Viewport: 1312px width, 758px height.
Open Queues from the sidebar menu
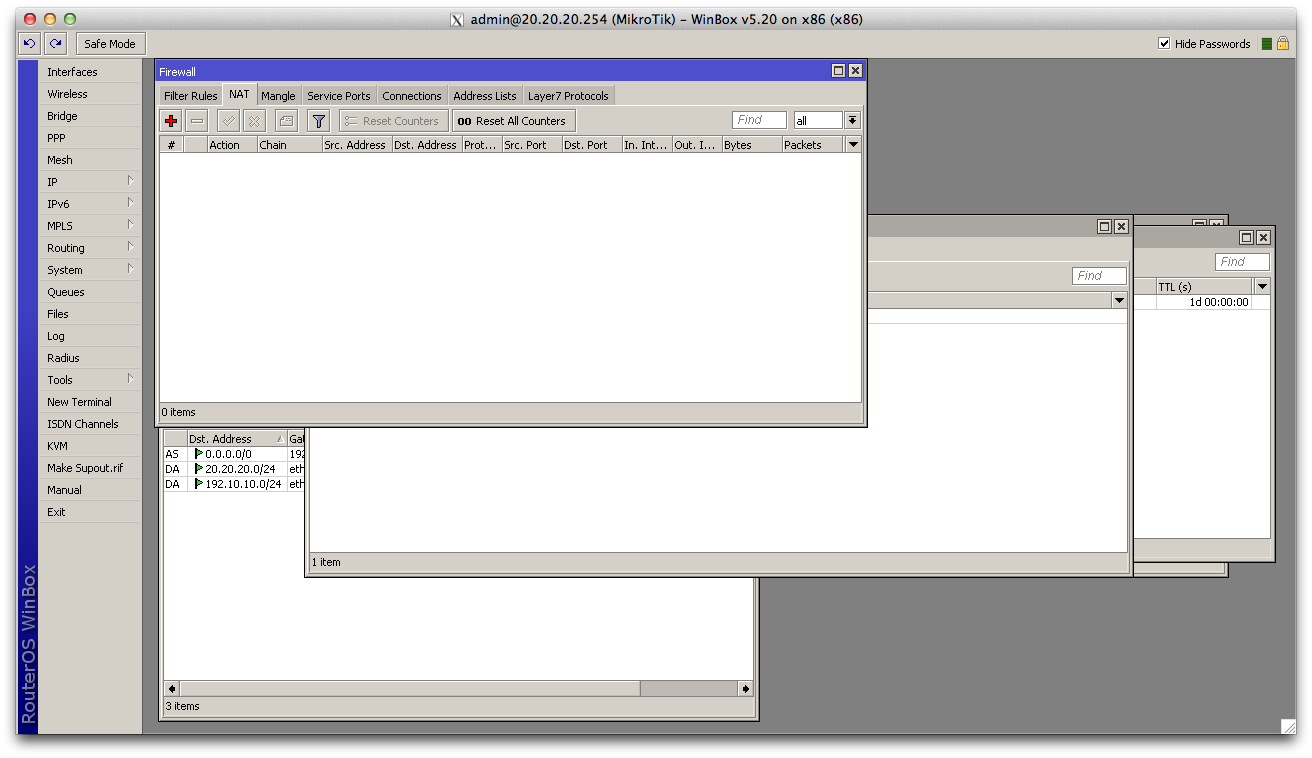pos(90,292)
